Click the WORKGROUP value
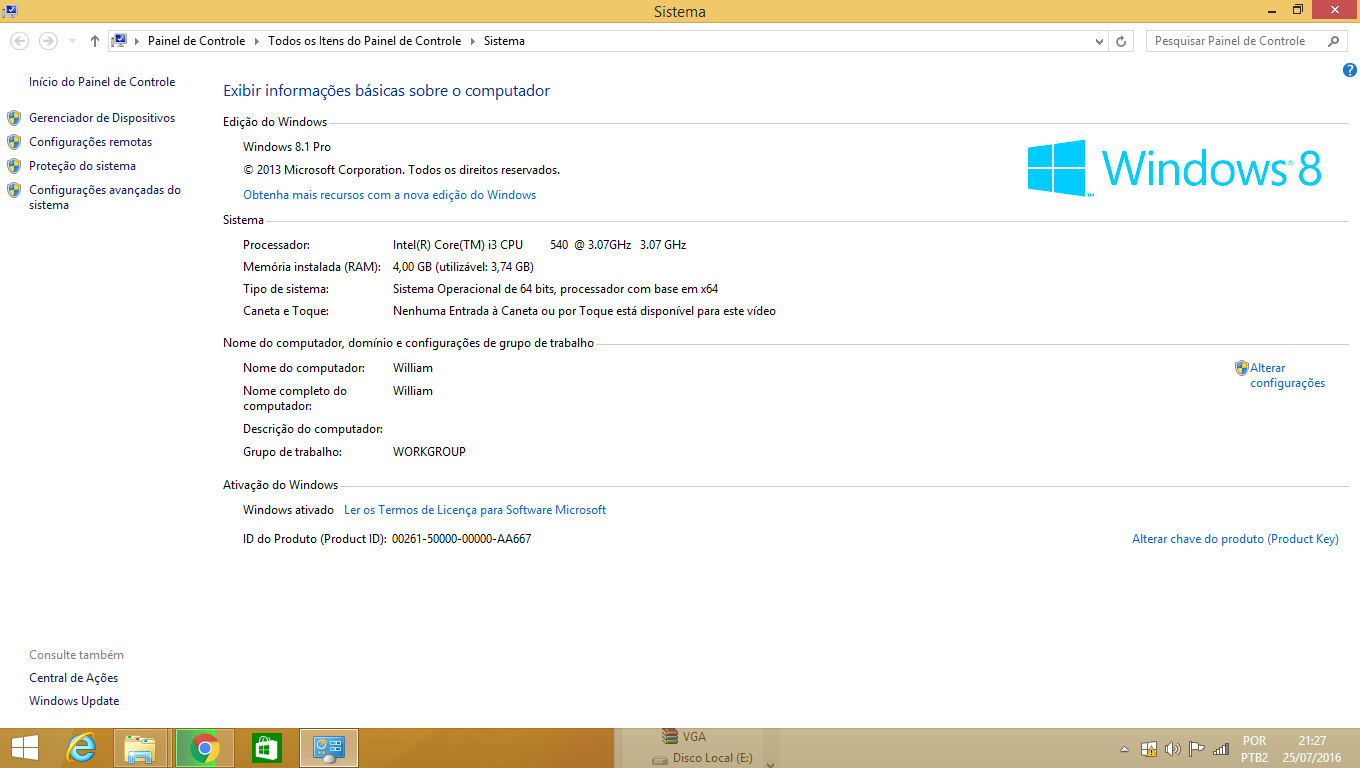This screenshot has width=1360, height=768. [429, 452]
